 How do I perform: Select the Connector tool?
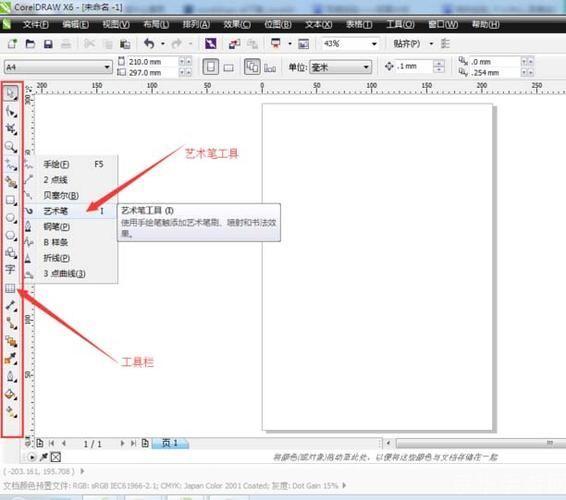tap(11, 323)
